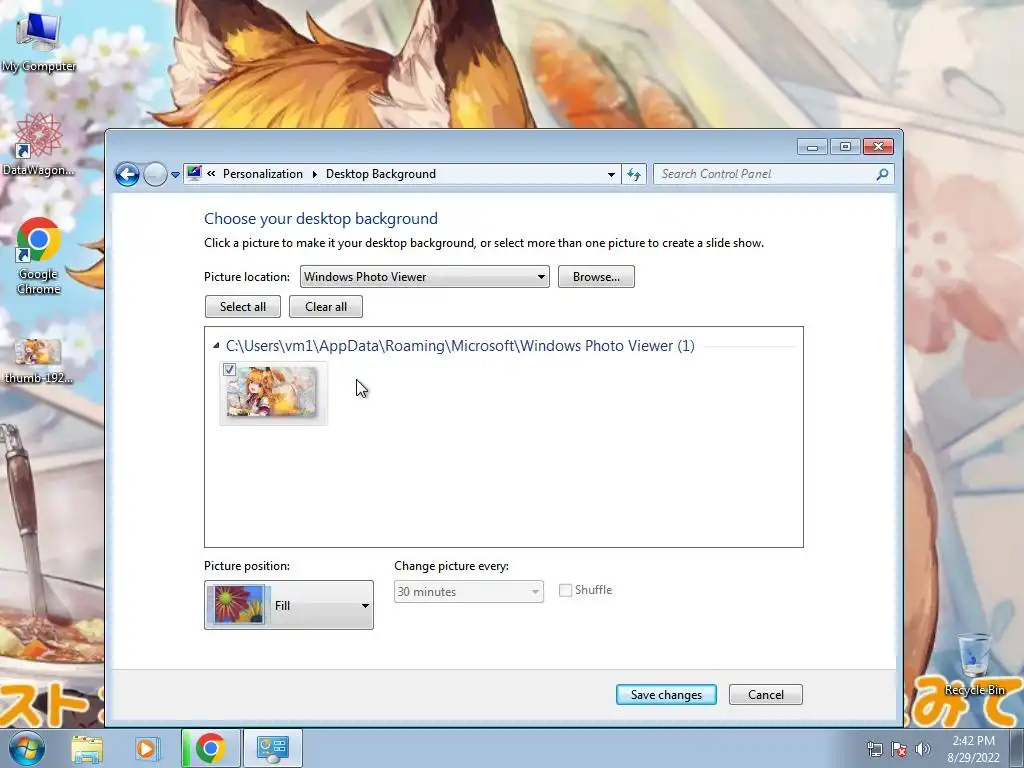Click the search magnifier icon
Viewport: 1024px width, 768px height.
click(x=882, y=174)
